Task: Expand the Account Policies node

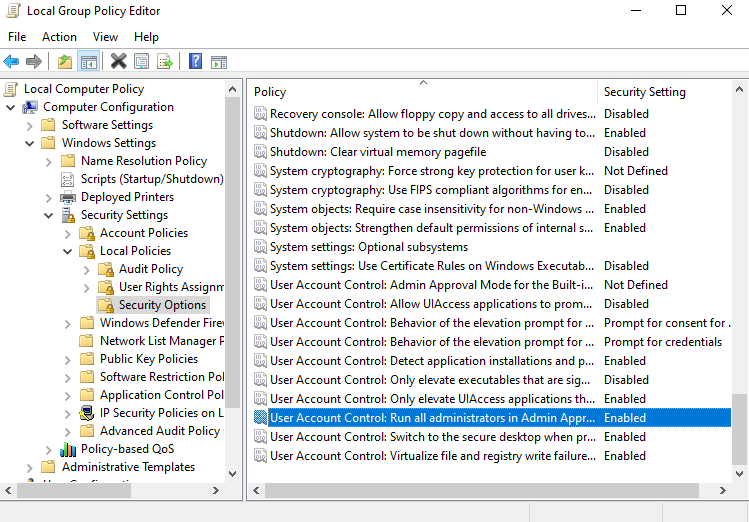Action: [68, 234]
